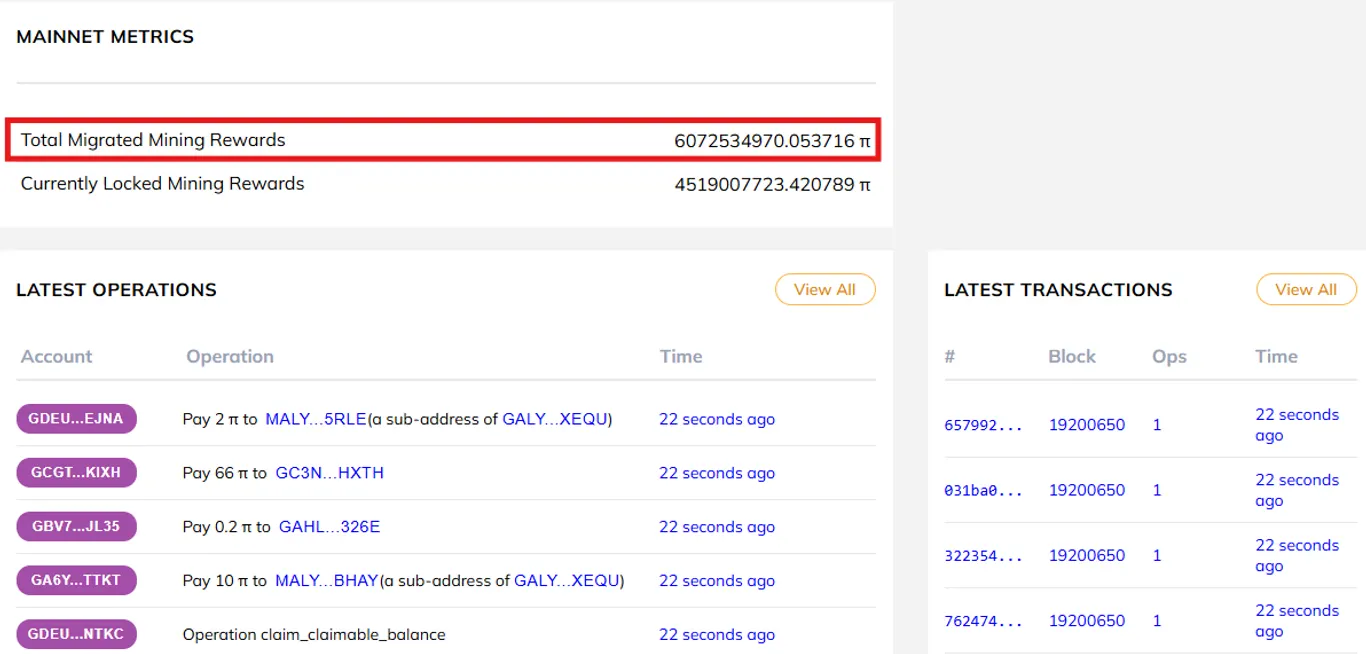Screen dimensions: 1366x654
Task: Select Currently Locked Mining Rewards label
Action: (x=162, y=184)
